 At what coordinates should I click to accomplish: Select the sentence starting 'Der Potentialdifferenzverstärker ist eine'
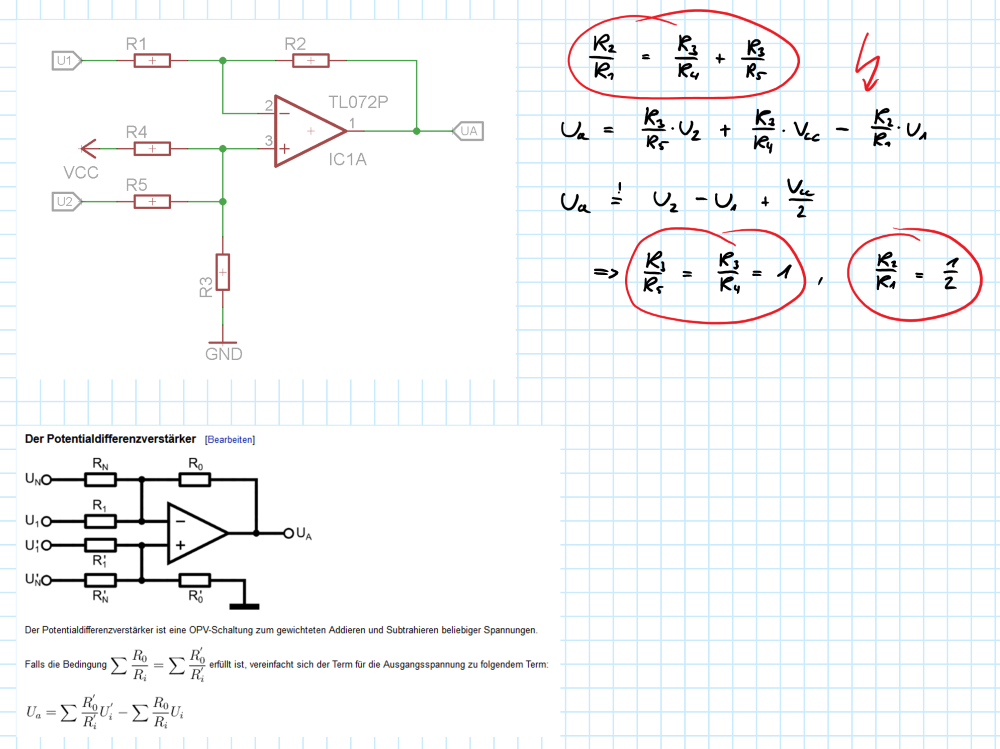pyautogui.click(x=281, y=630)
